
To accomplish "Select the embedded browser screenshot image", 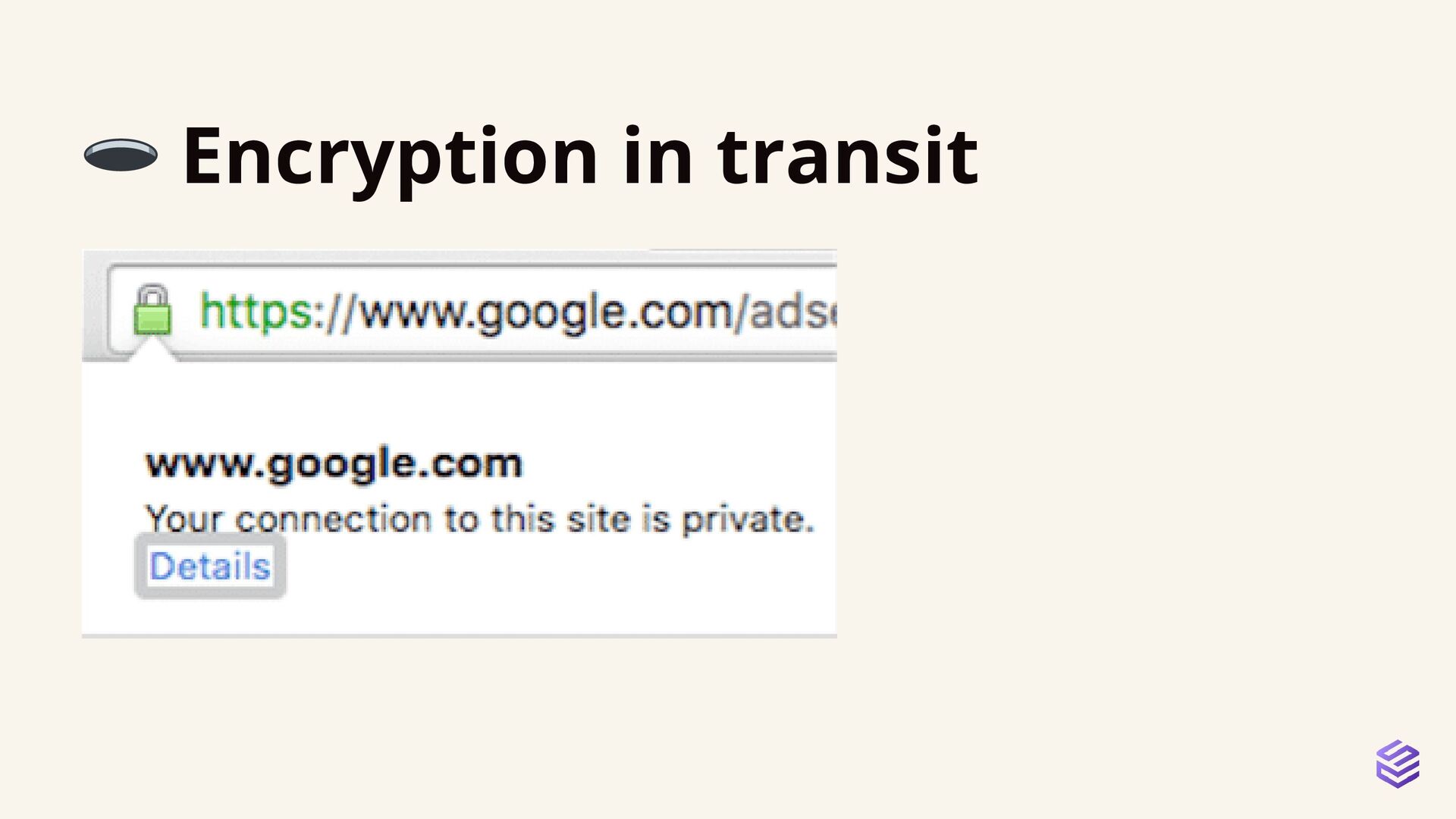I will coord(459,444).
